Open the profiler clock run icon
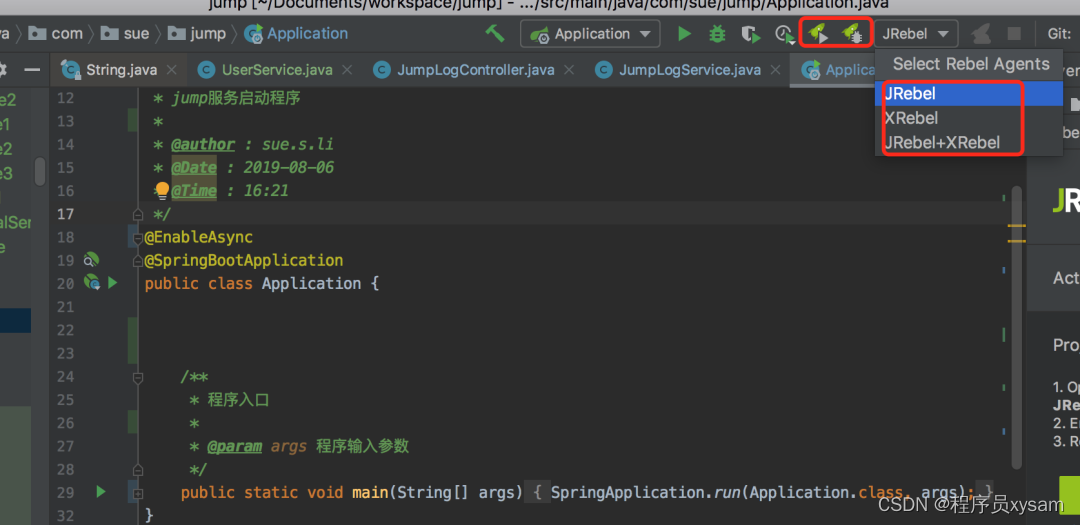Viewport: 1080px width, 525px height. (x=785, y=34)
